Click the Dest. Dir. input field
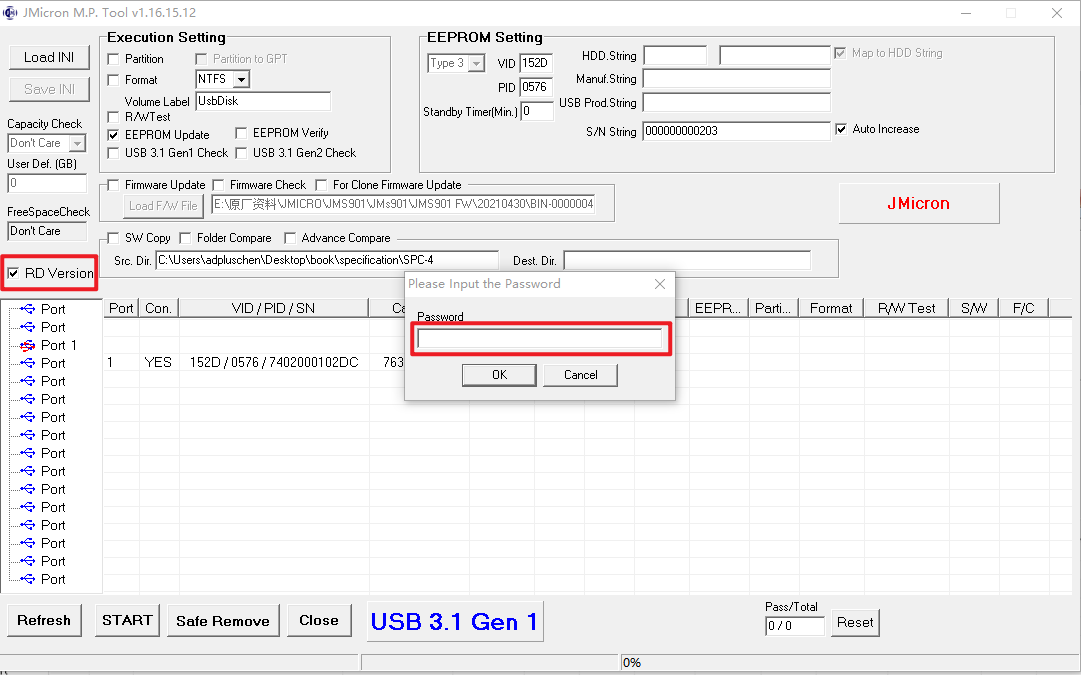Viewport: 1081px width, 675px height. (x=687, y=261)
